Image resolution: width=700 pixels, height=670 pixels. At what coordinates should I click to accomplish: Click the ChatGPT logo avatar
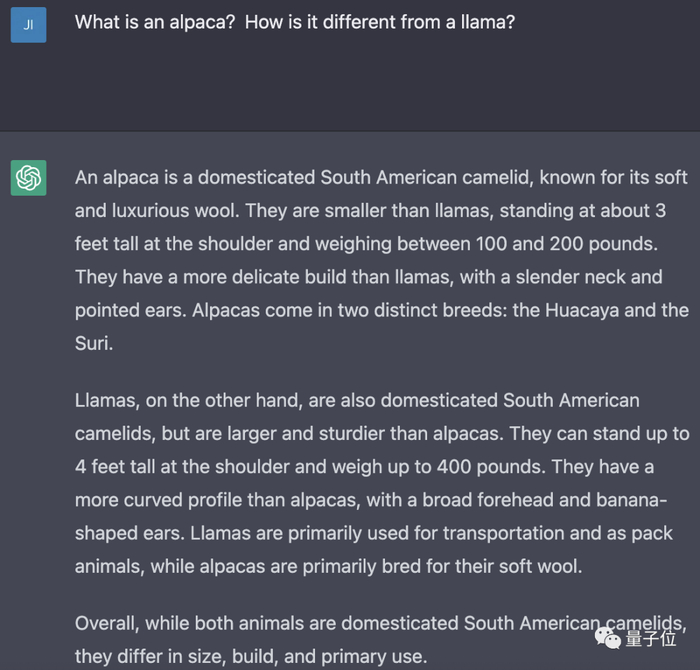(x=28, y=178)
